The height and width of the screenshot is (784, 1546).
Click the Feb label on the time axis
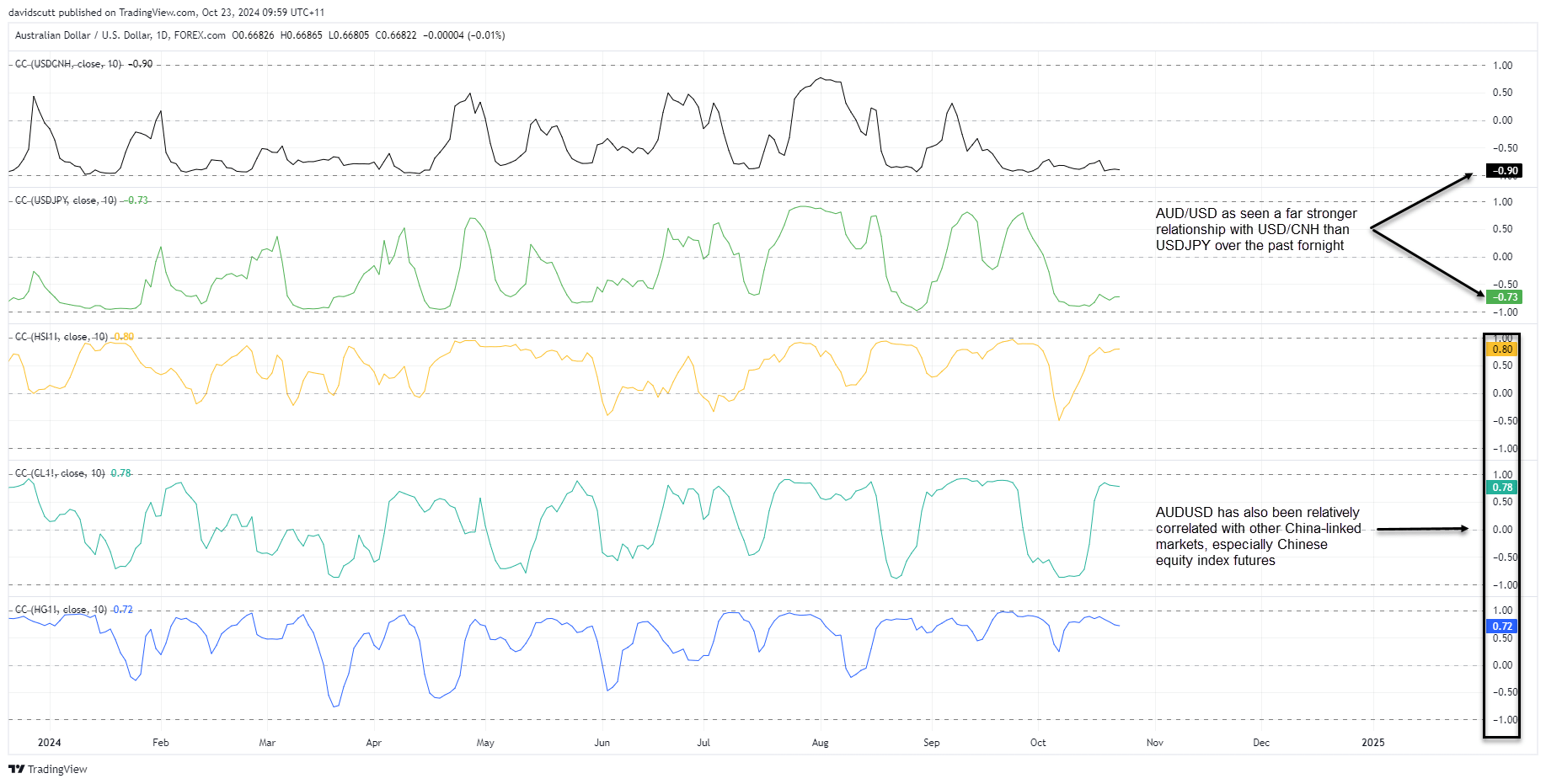[x=161, y=743]
